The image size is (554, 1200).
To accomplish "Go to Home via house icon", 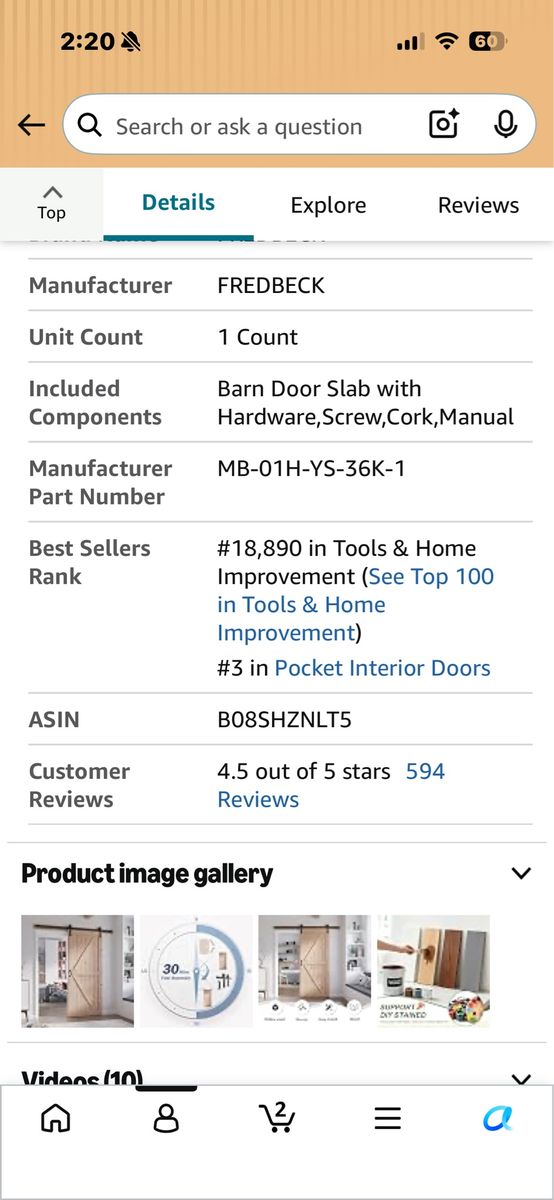I will coord(56,1118).
